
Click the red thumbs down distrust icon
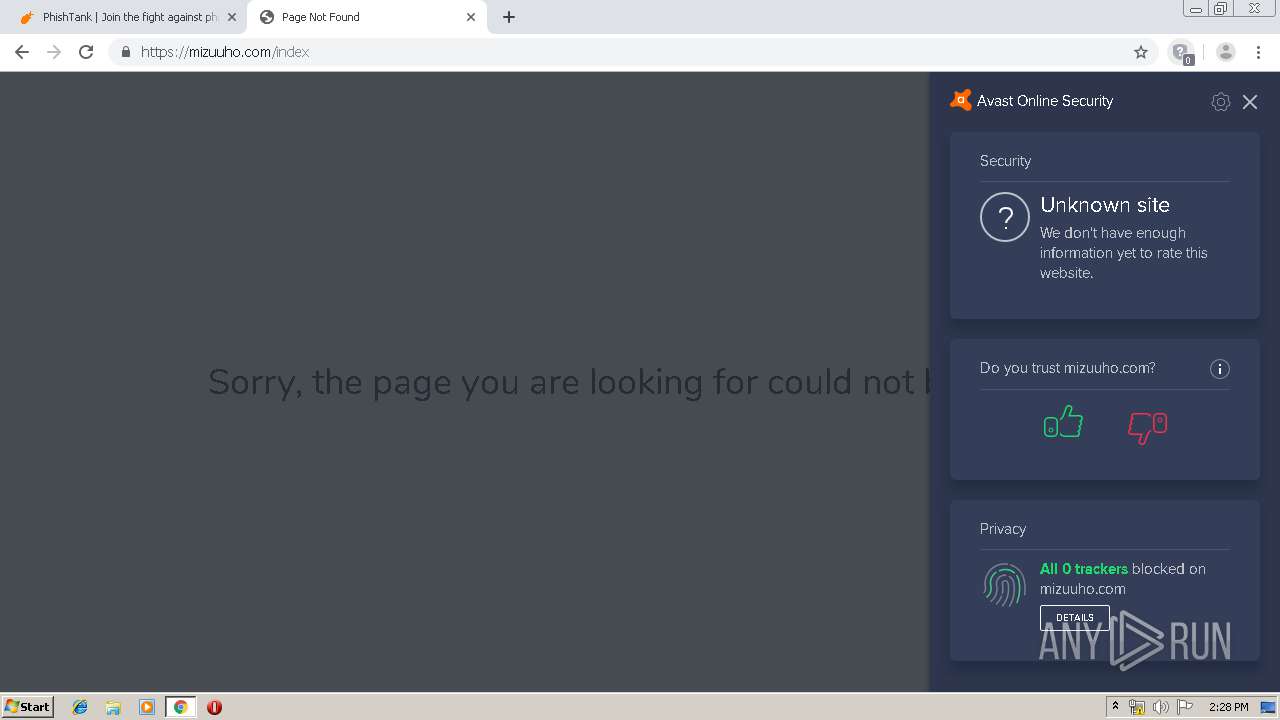pos(1147,428)
